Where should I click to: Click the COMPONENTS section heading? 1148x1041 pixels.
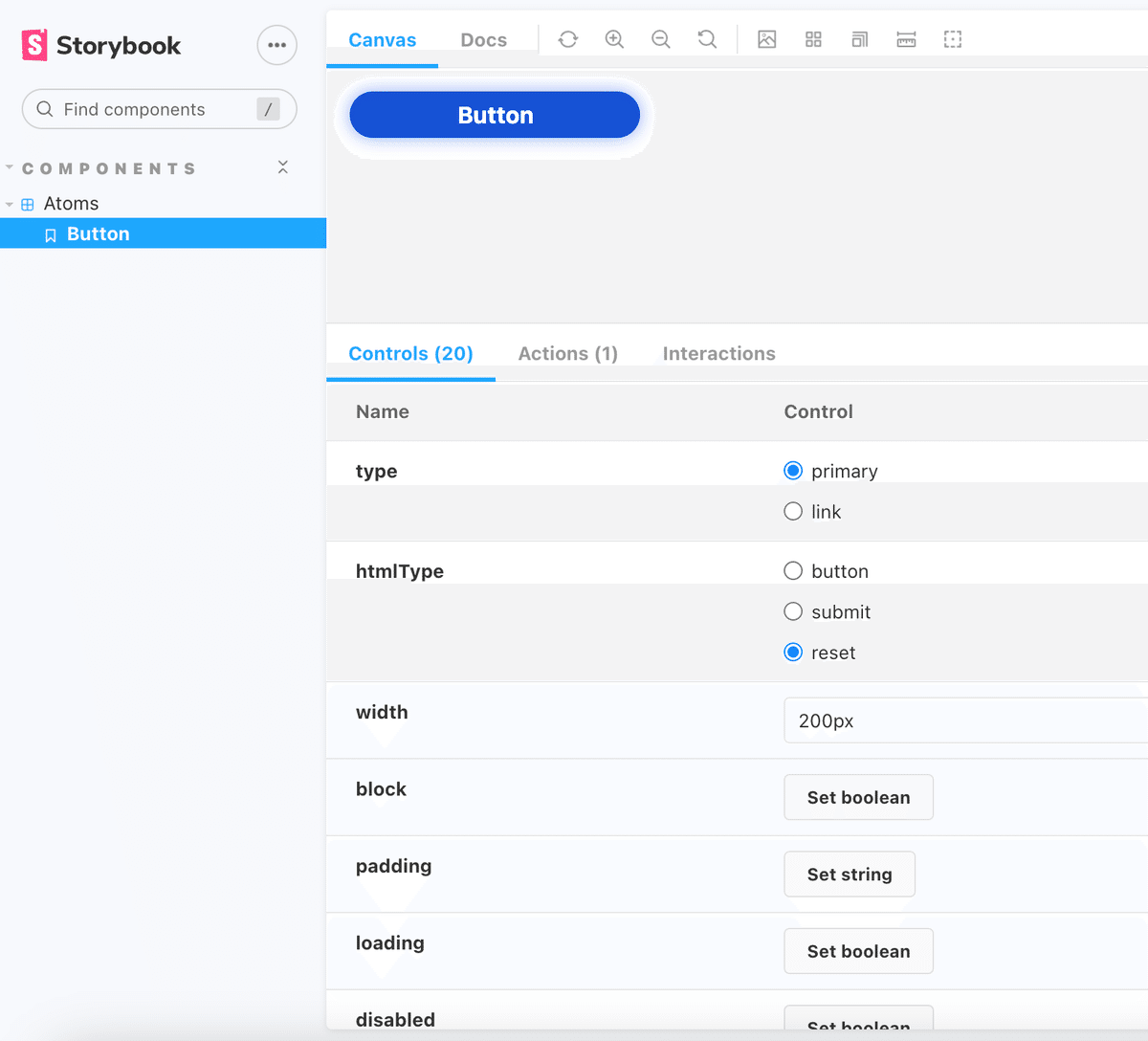109,168
